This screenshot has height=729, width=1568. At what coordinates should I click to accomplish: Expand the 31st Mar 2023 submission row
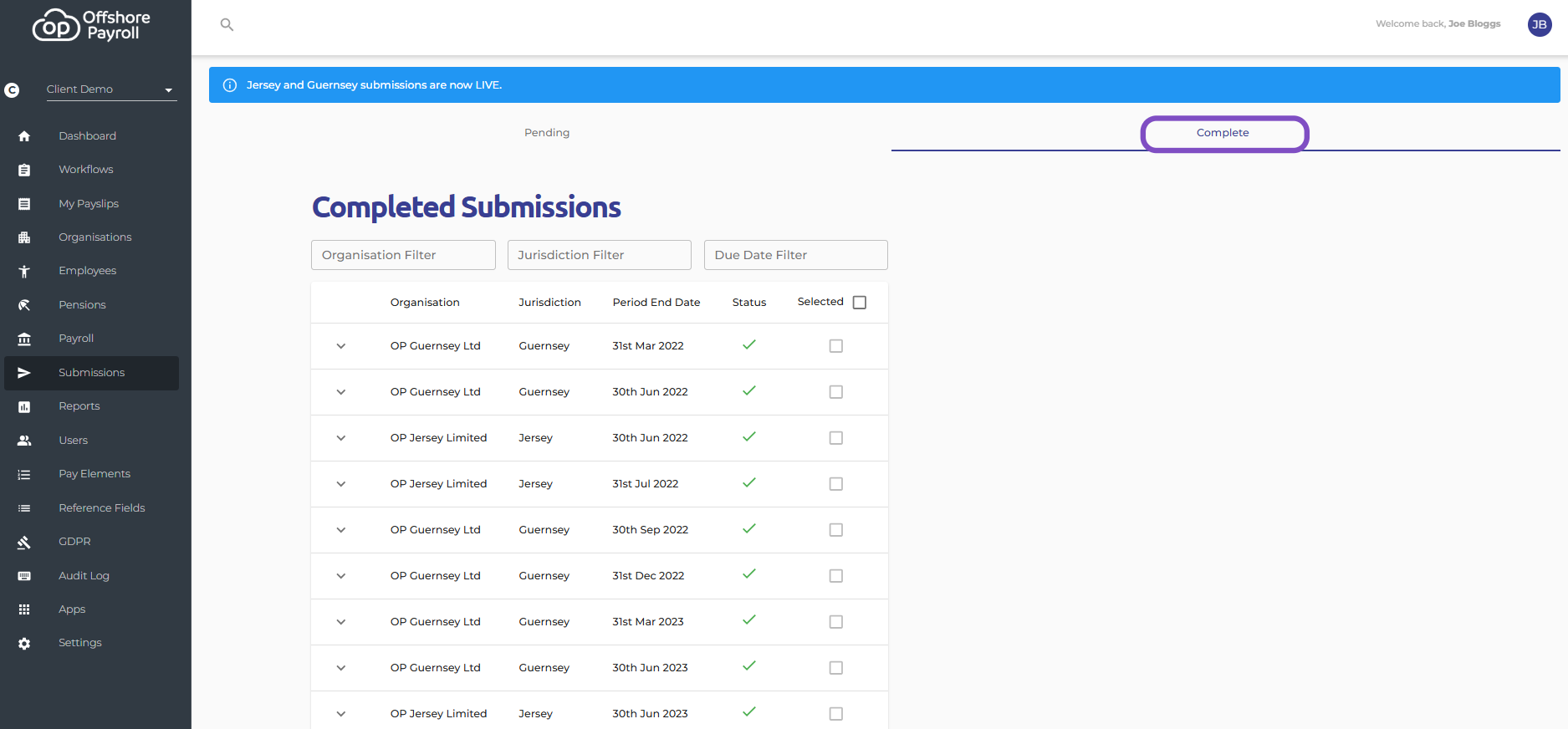pos(341,622)
